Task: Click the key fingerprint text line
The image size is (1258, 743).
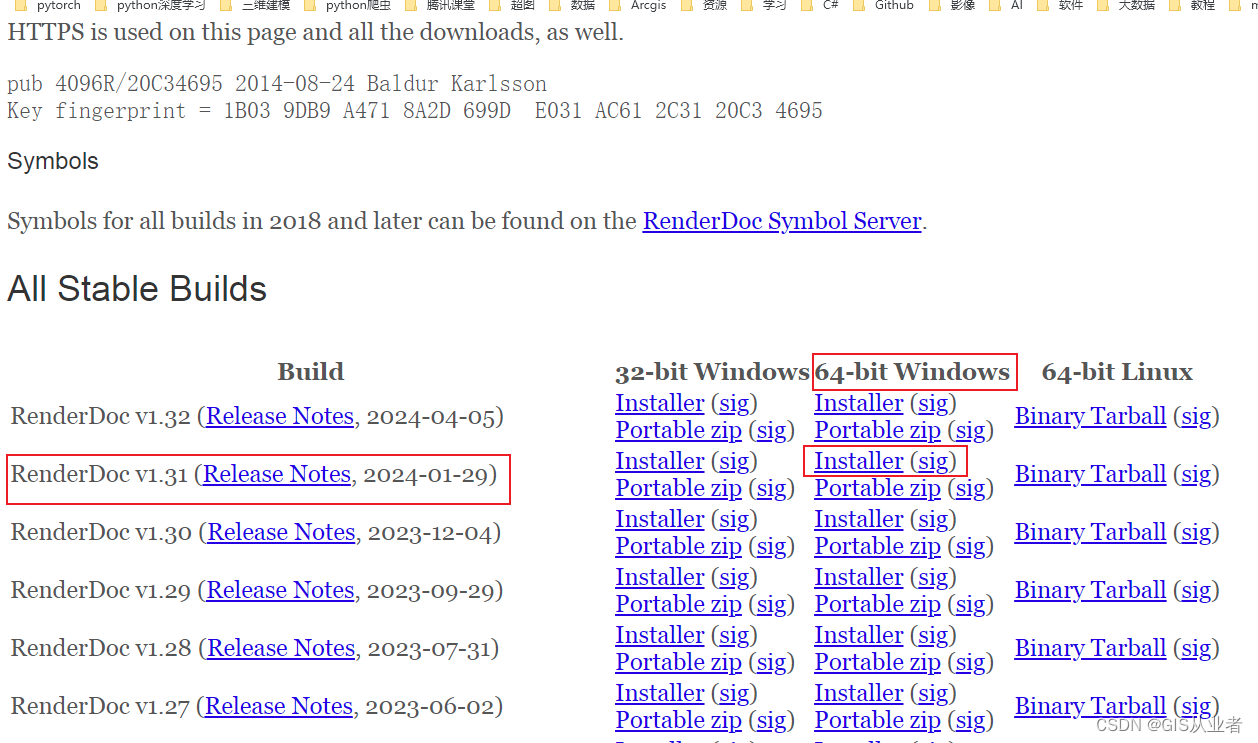Action: coord(415,110)
